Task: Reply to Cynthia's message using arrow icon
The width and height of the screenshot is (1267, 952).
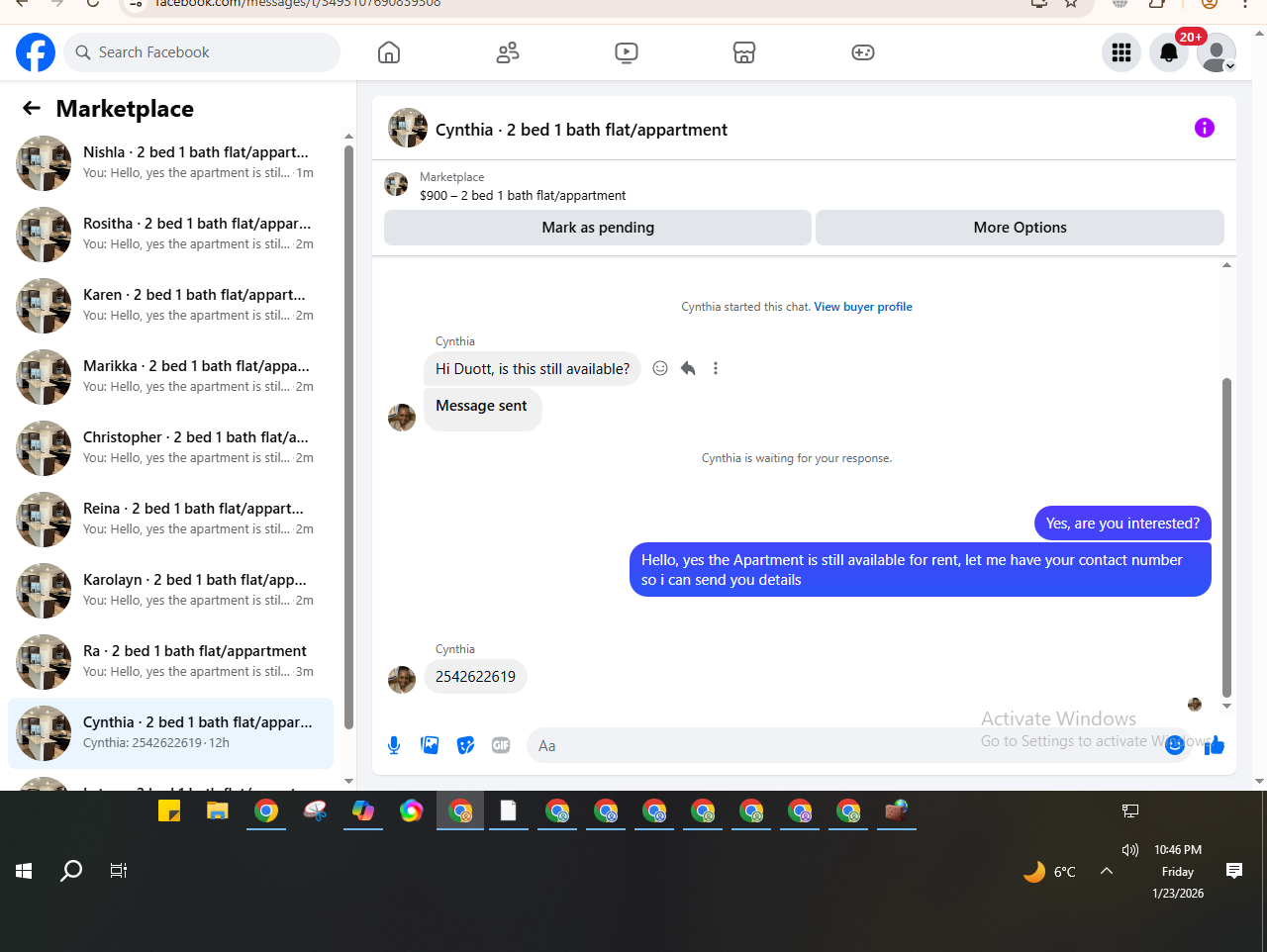Action: coord(688,368)
